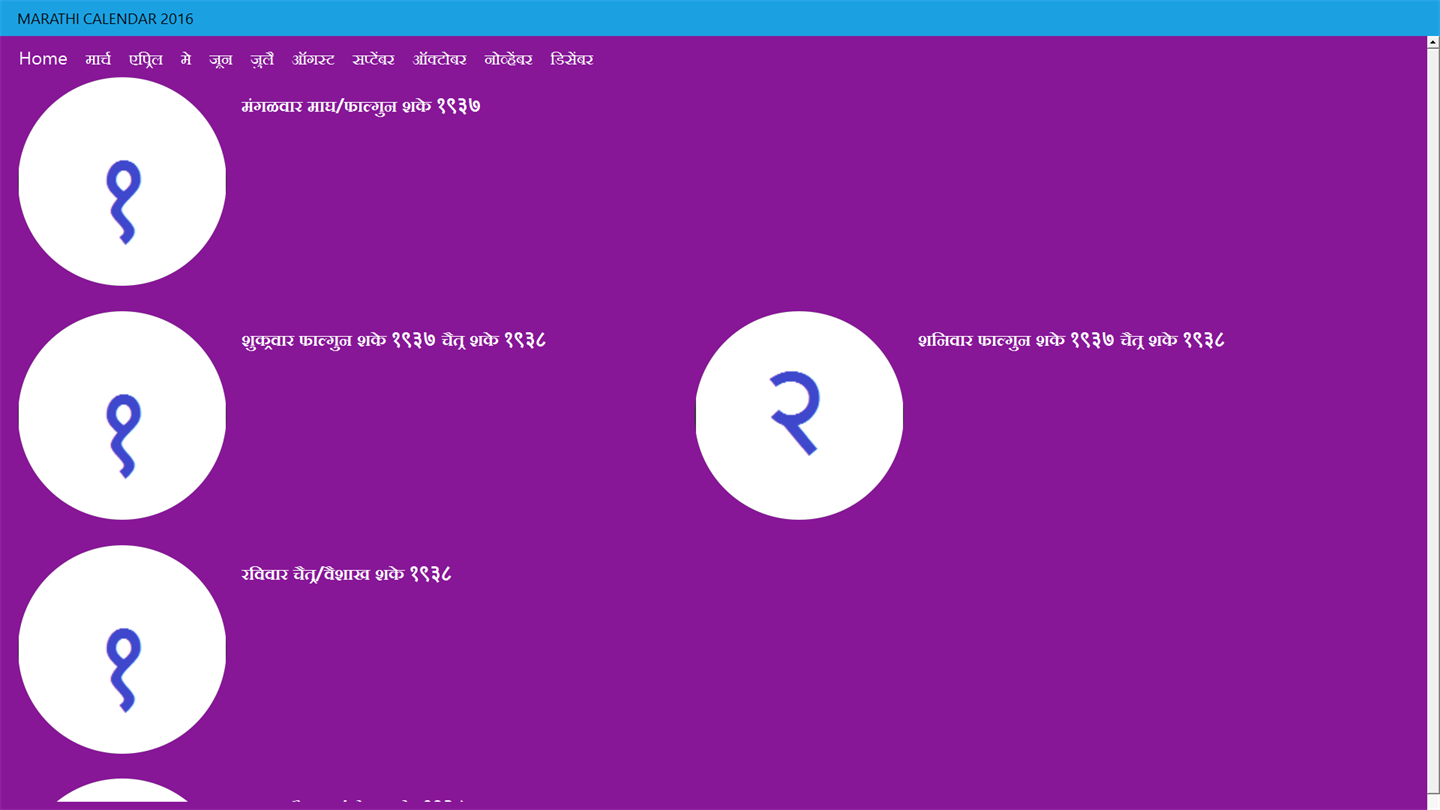
Task: Go to the सप्टेंबर month page
Action: (374, 59)
